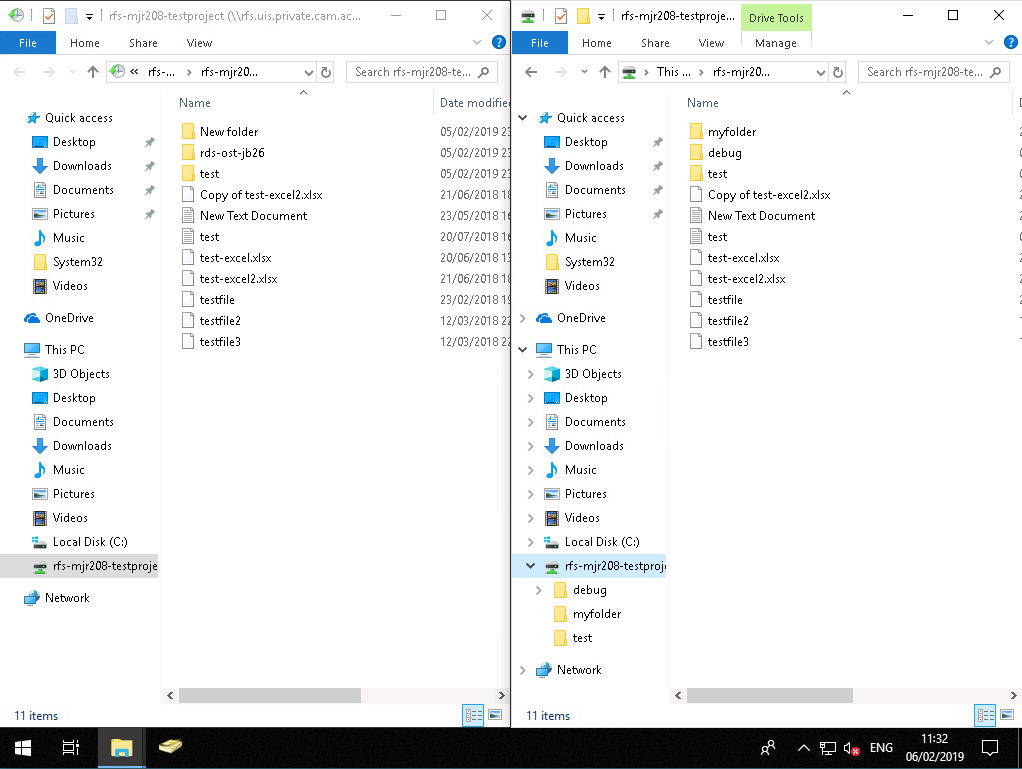Click the muted volume tray icon
Viewport: 1022px width, 769px height.
point(852,748)
